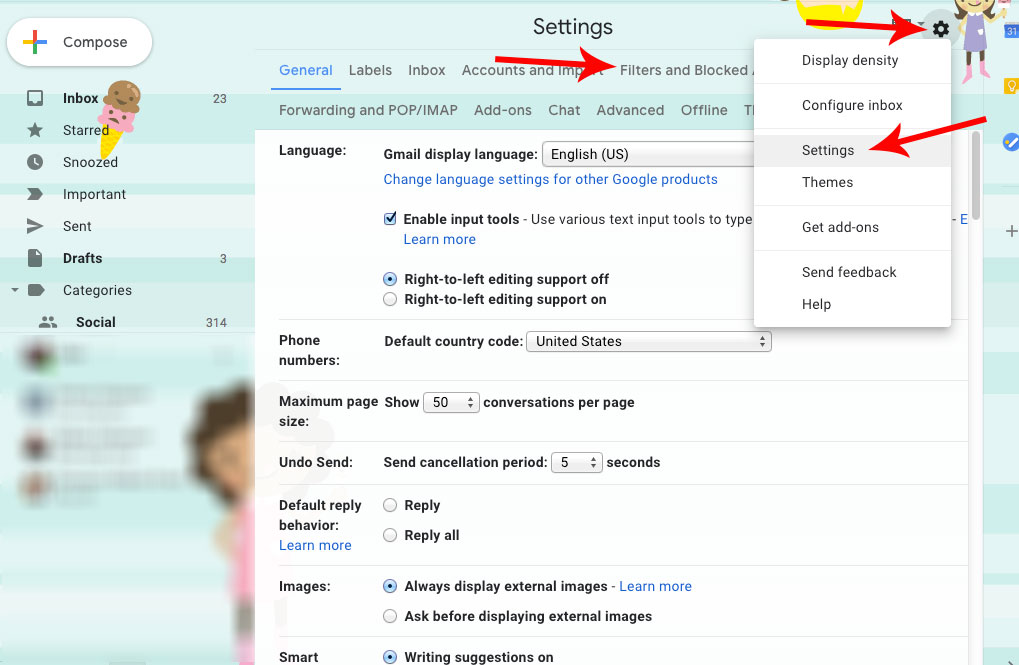This screenshot has height=665, width=1019.
Task: Open the Offline tab
Action: (704, 111)
